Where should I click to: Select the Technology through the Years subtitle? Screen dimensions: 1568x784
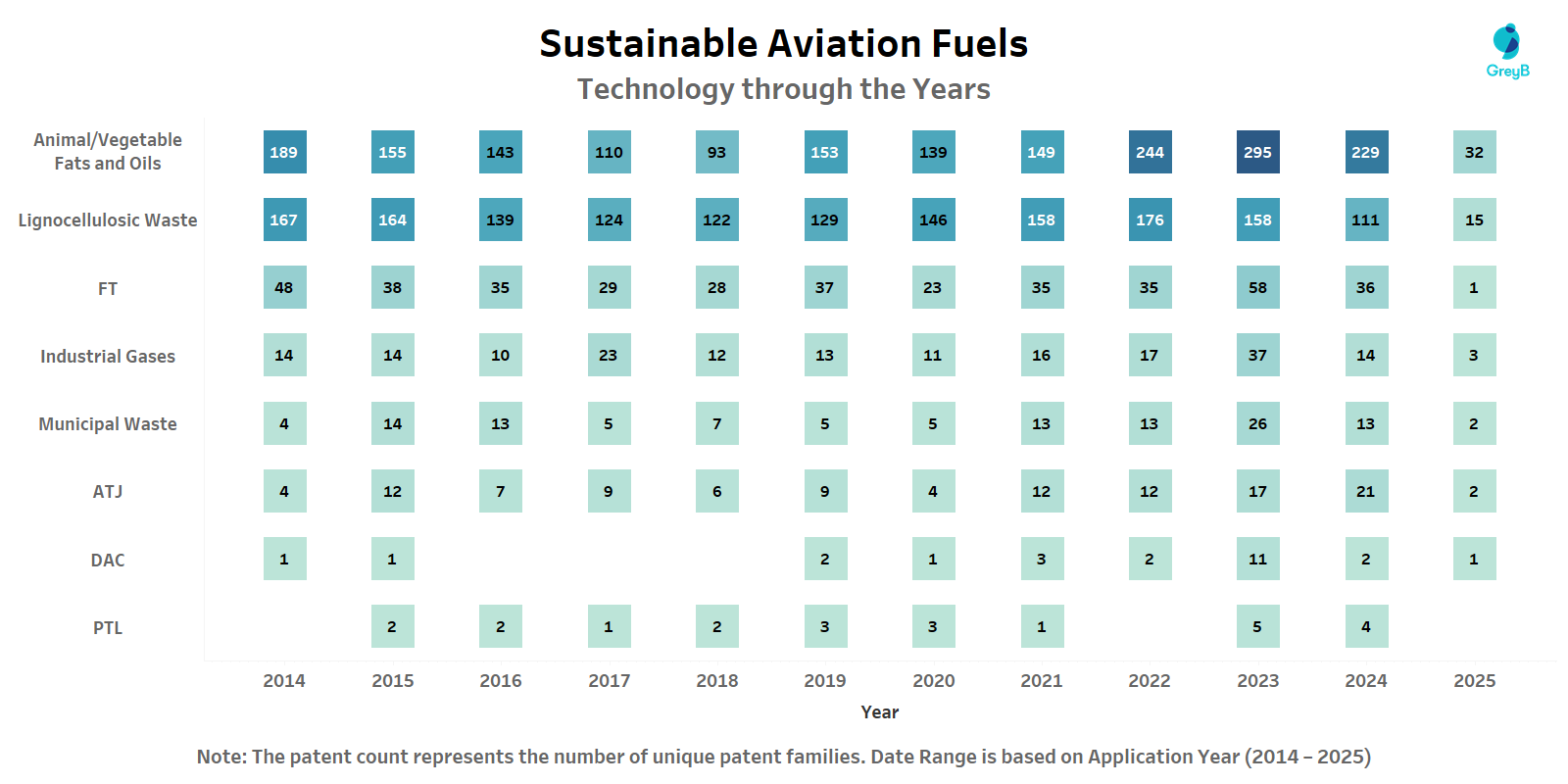tap(783, 89)
